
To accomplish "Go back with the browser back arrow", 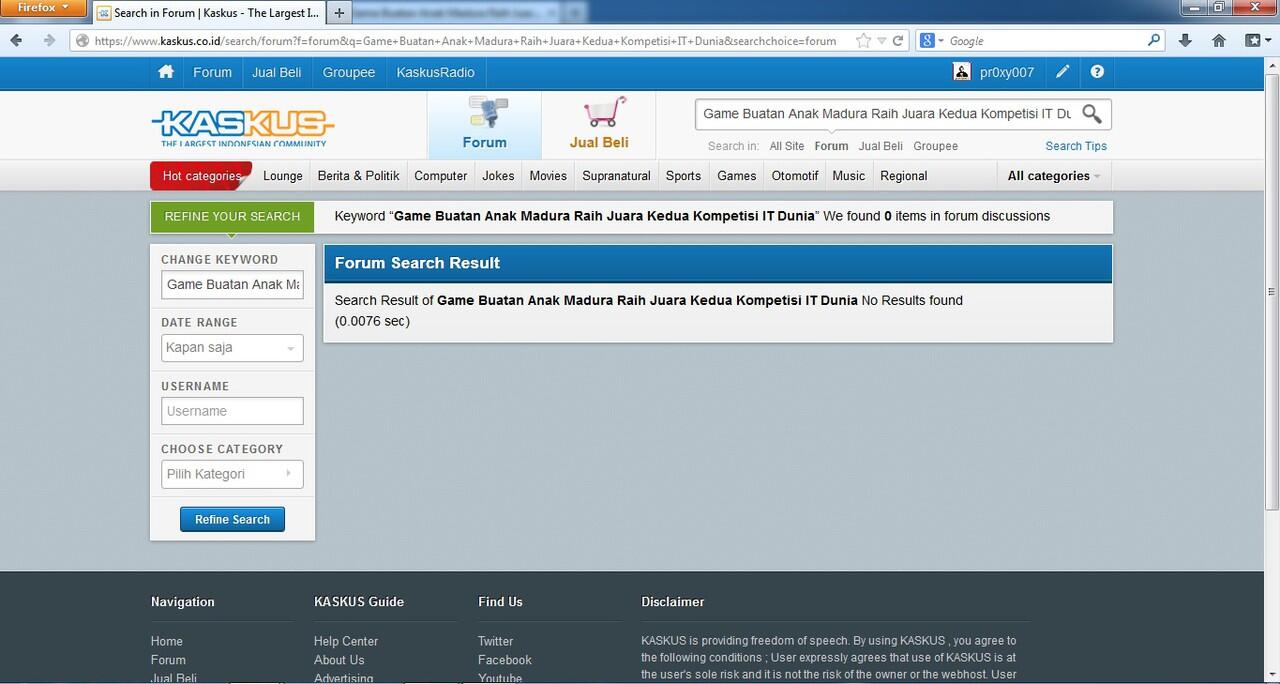I will tap(17, 41).
